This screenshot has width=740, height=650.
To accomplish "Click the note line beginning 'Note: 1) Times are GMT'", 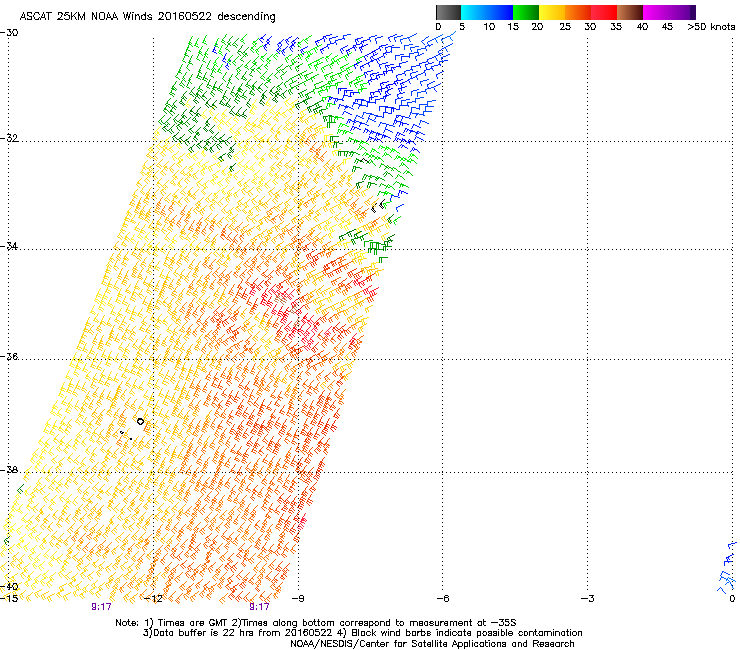I will 316,623.
